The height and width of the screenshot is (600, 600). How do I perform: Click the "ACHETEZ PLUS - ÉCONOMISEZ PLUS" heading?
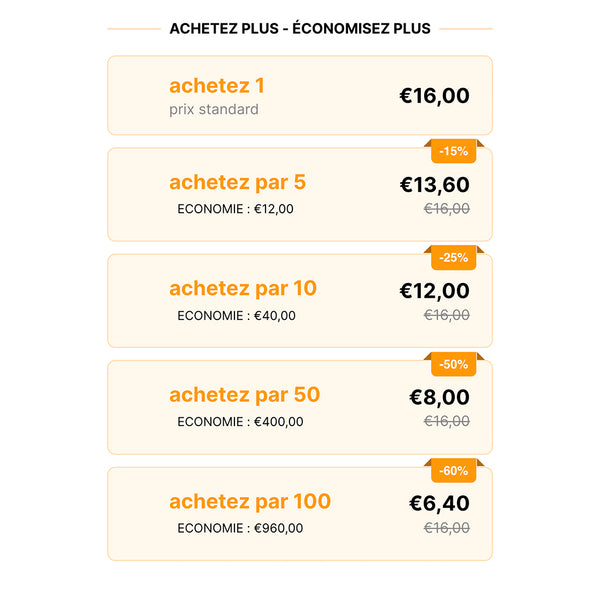(x=300, y=29)
